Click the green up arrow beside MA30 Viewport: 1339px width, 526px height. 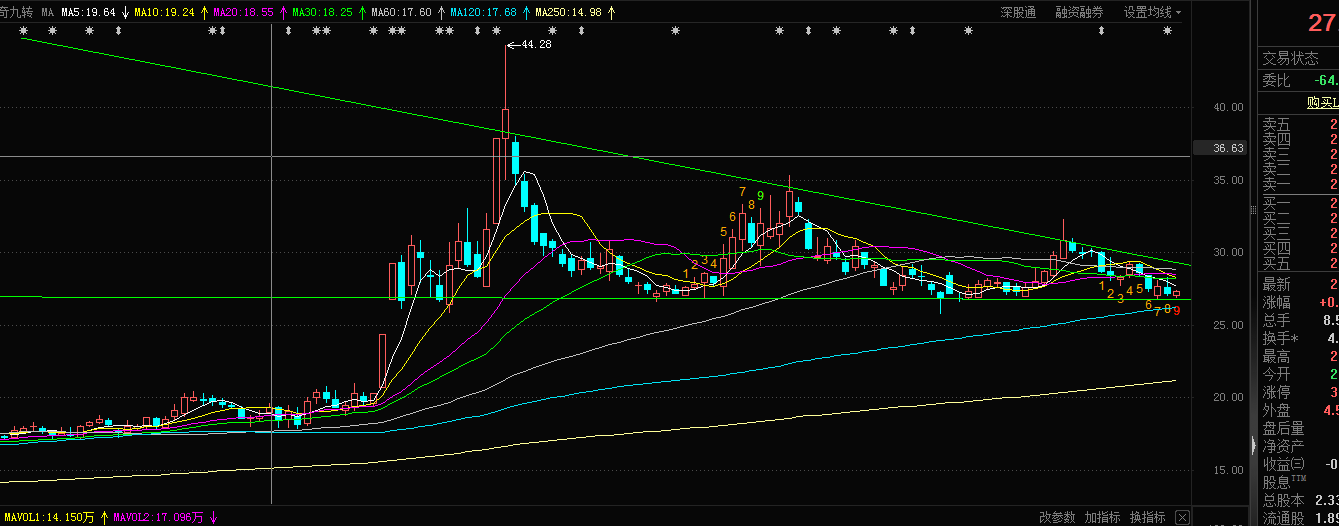[x=361, y=13]
